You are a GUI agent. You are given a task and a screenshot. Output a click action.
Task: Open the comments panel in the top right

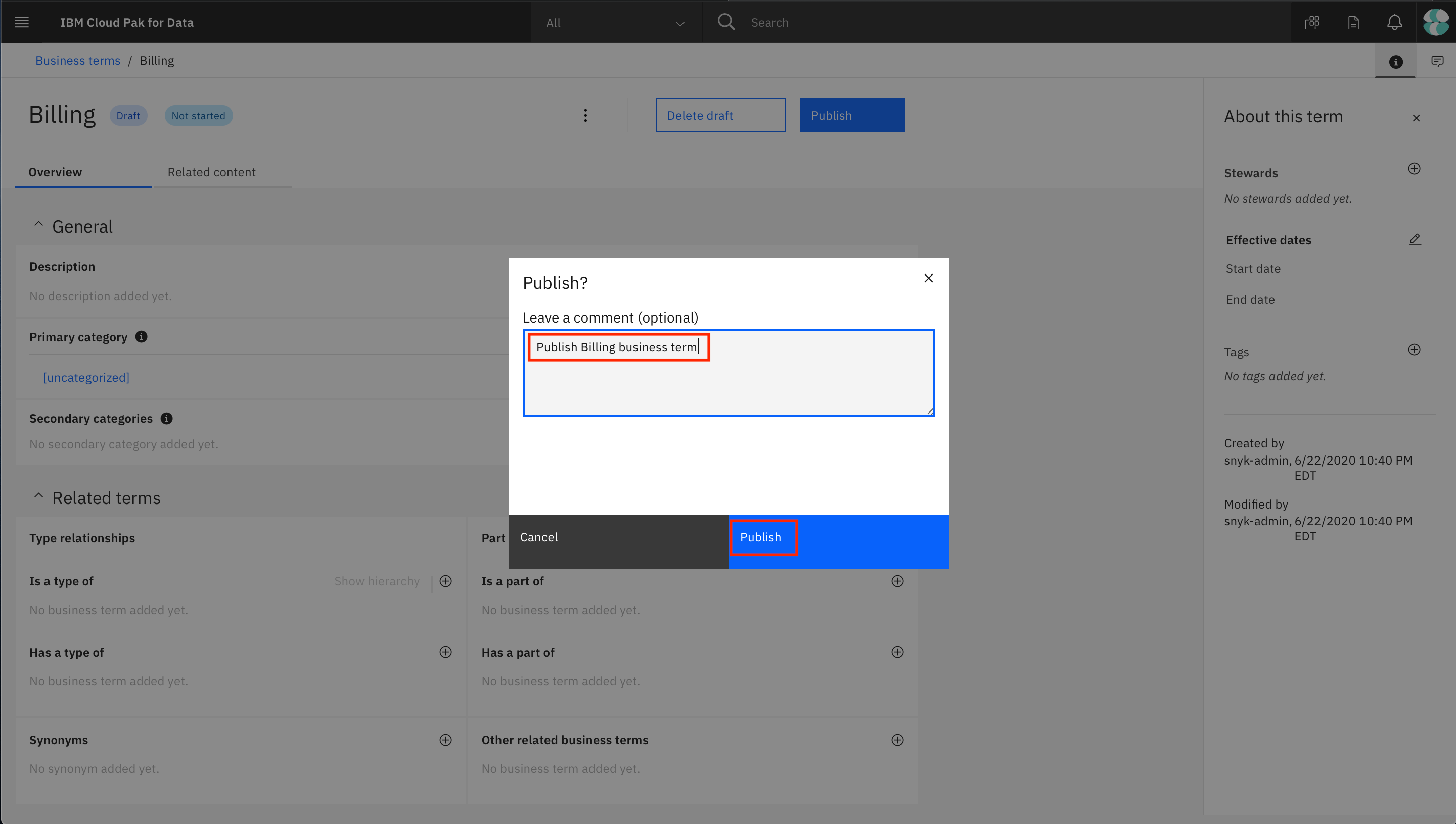point(1438,61)
